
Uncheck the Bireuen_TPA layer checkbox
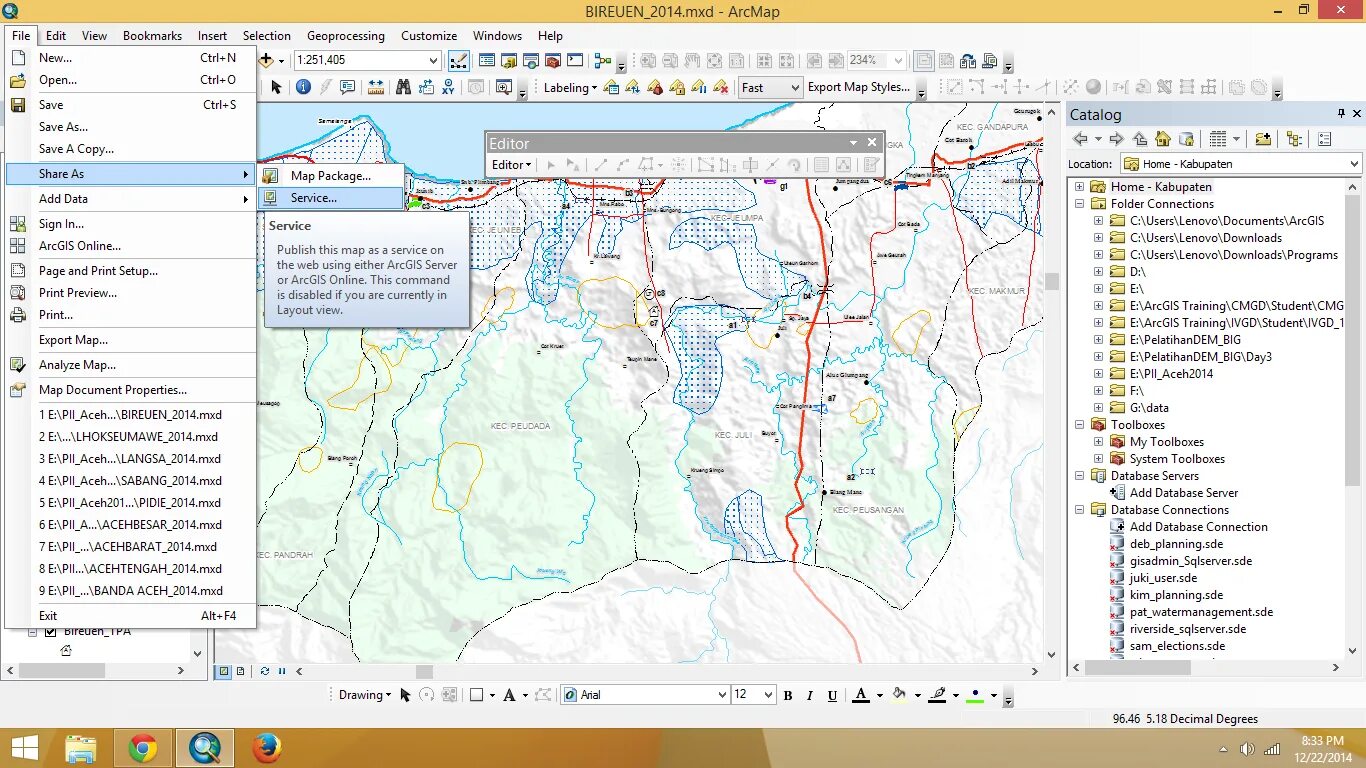(x=51, y=631)
